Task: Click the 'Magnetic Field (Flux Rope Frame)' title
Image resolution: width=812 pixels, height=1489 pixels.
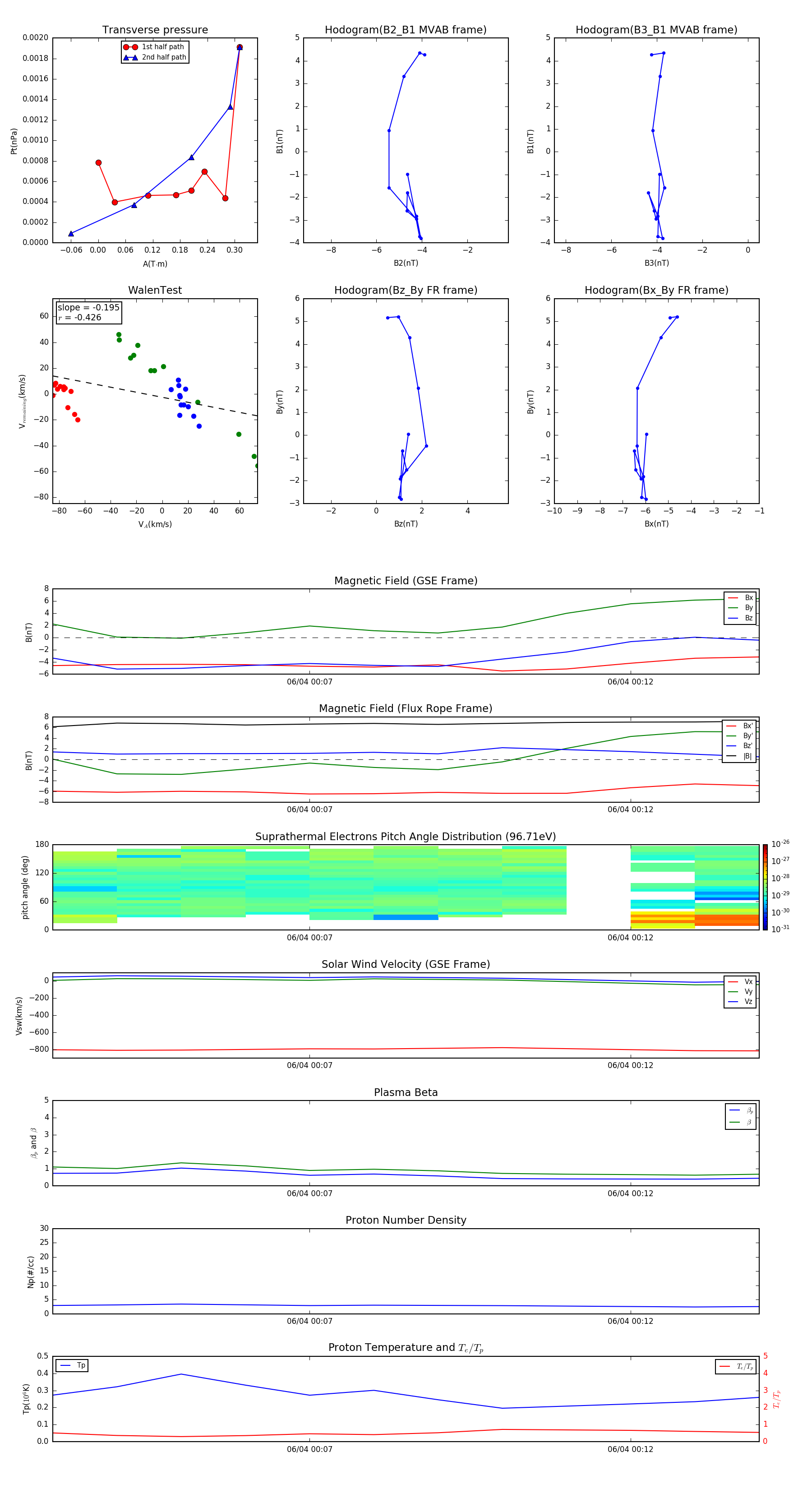Action: (406, 709)
